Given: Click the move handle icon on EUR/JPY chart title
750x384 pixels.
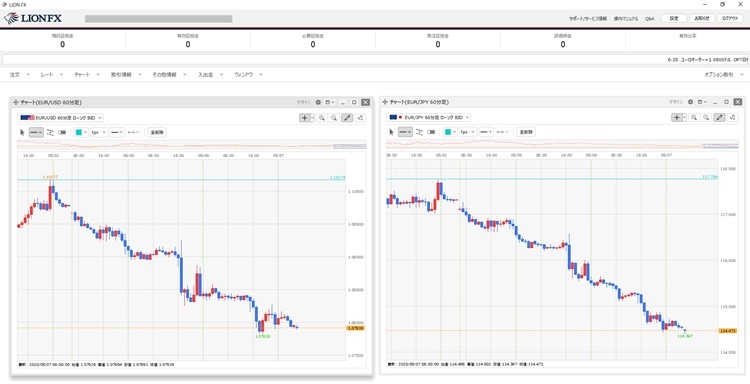Looking at the screenshot, I should (385, 102).
